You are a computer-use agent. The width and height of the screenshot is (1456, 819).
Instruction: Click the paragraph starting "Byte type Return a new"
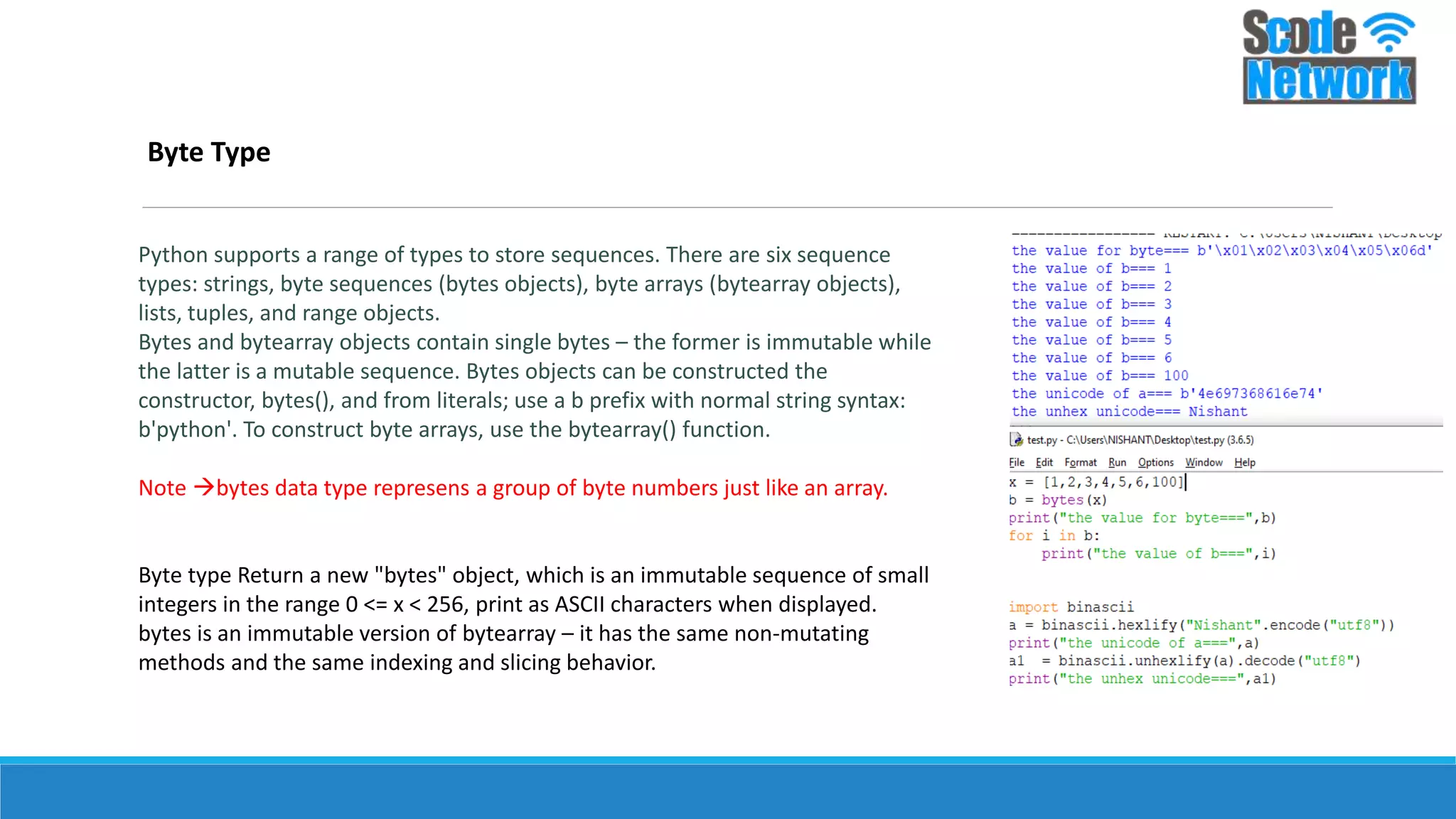[533, 619]
